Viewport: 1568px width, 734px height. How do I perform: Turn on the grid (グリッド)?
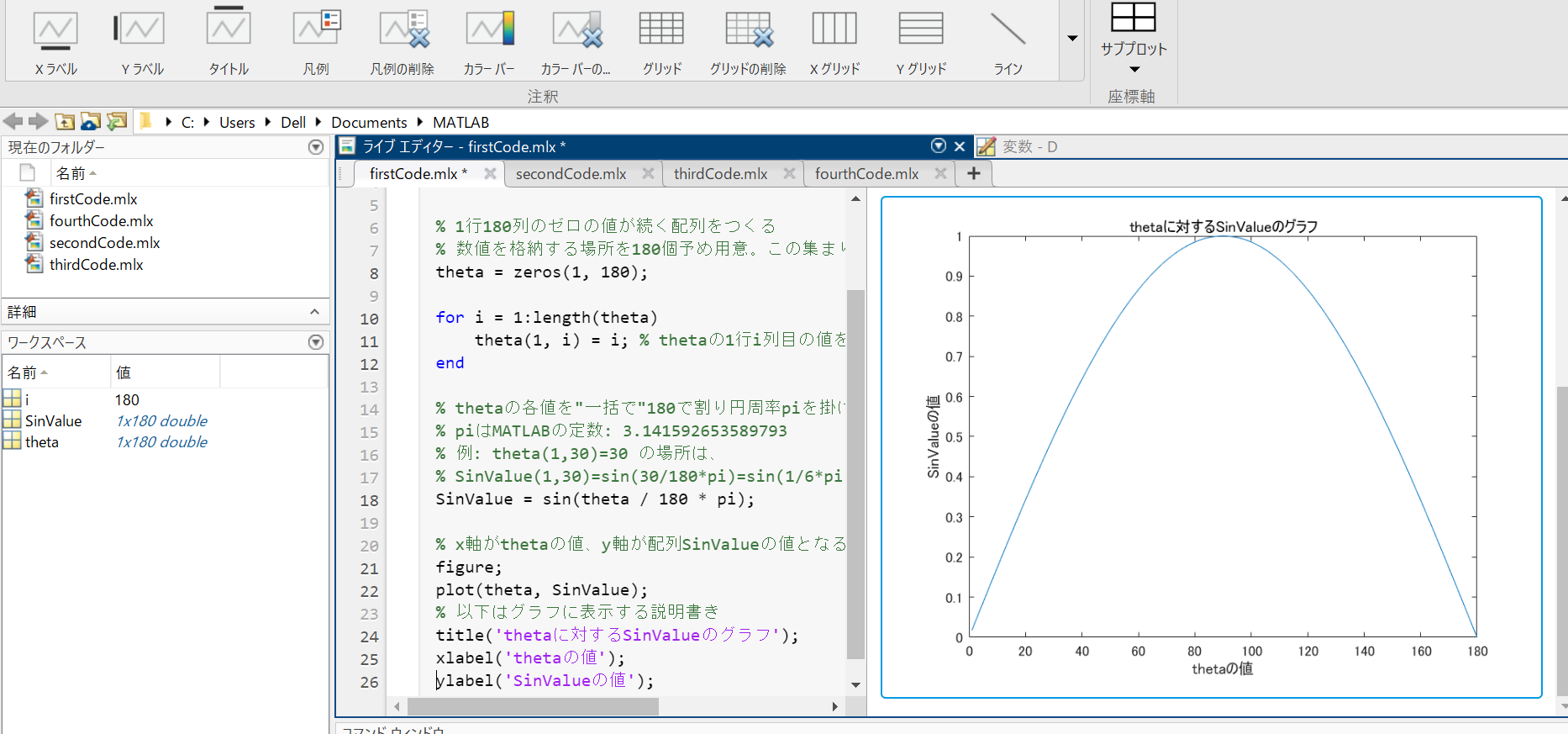click(662, 42)
